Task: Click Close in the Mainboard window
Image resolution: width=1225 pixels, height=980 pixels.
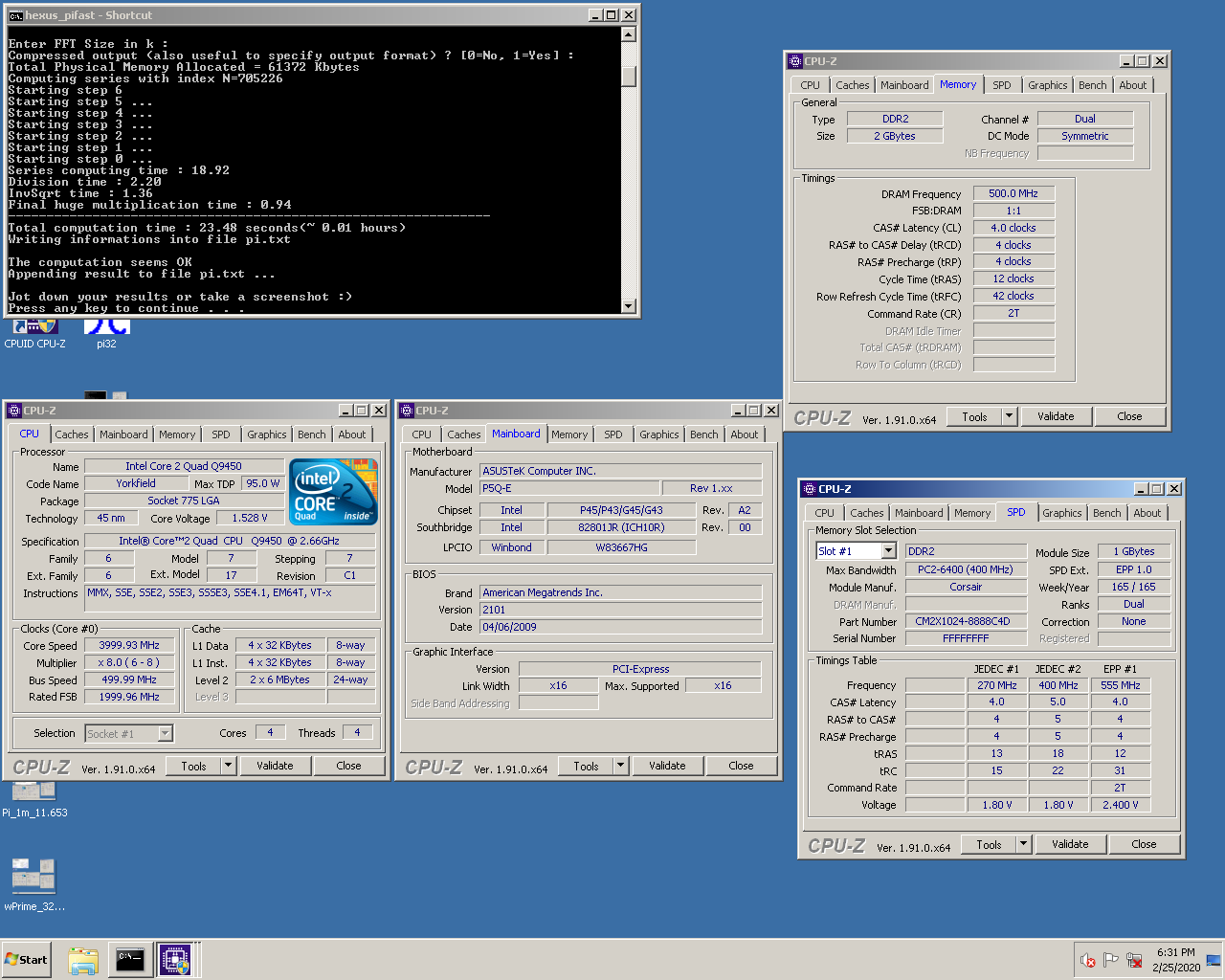Action: click(742, 766)
